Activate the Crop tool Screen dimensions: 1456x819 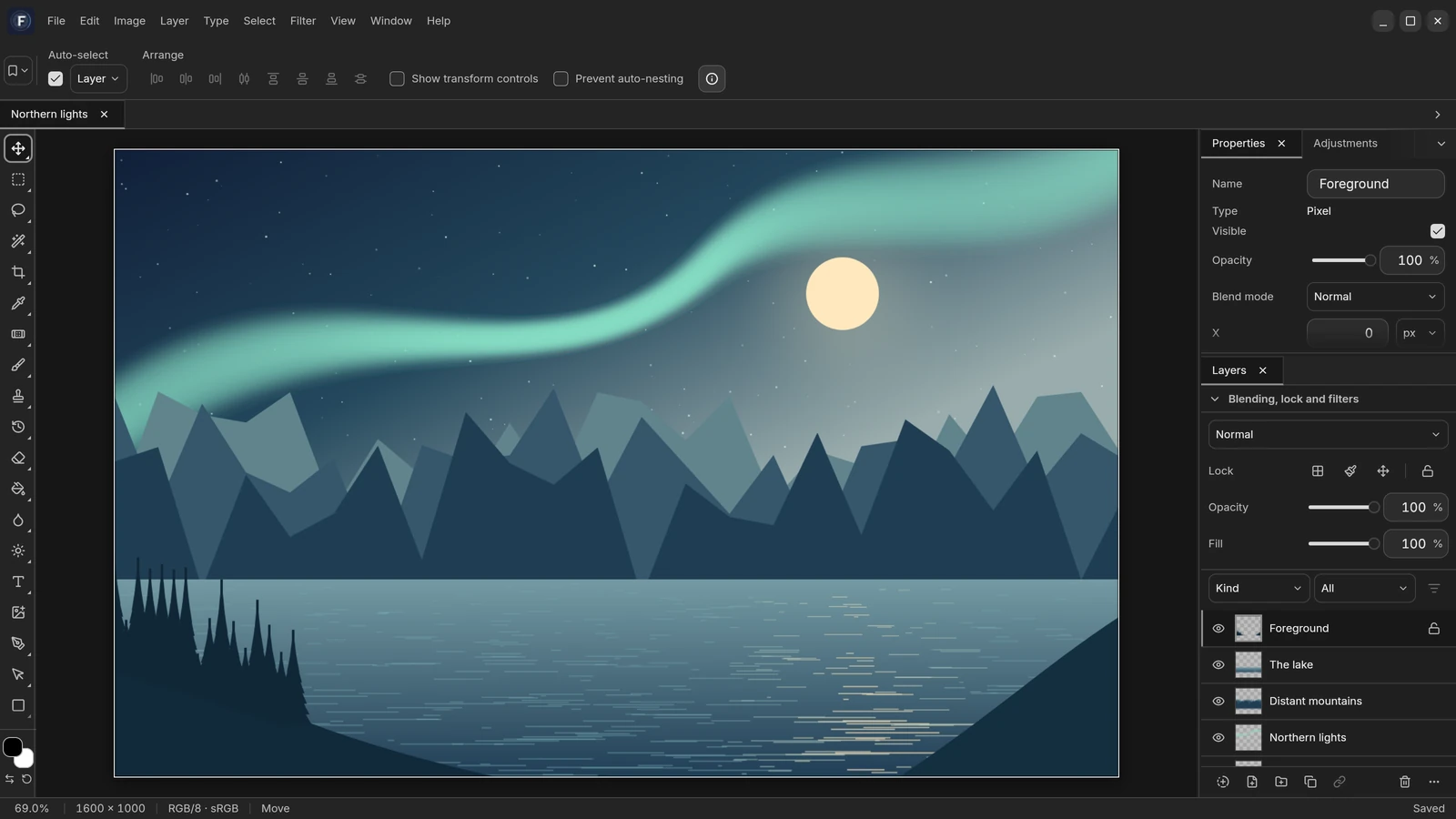pos(18,272)
